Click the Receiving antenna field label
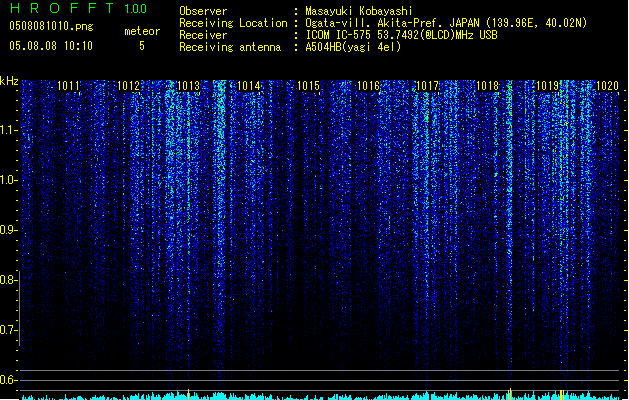629x400 pixels. click(x=230, y=47)
